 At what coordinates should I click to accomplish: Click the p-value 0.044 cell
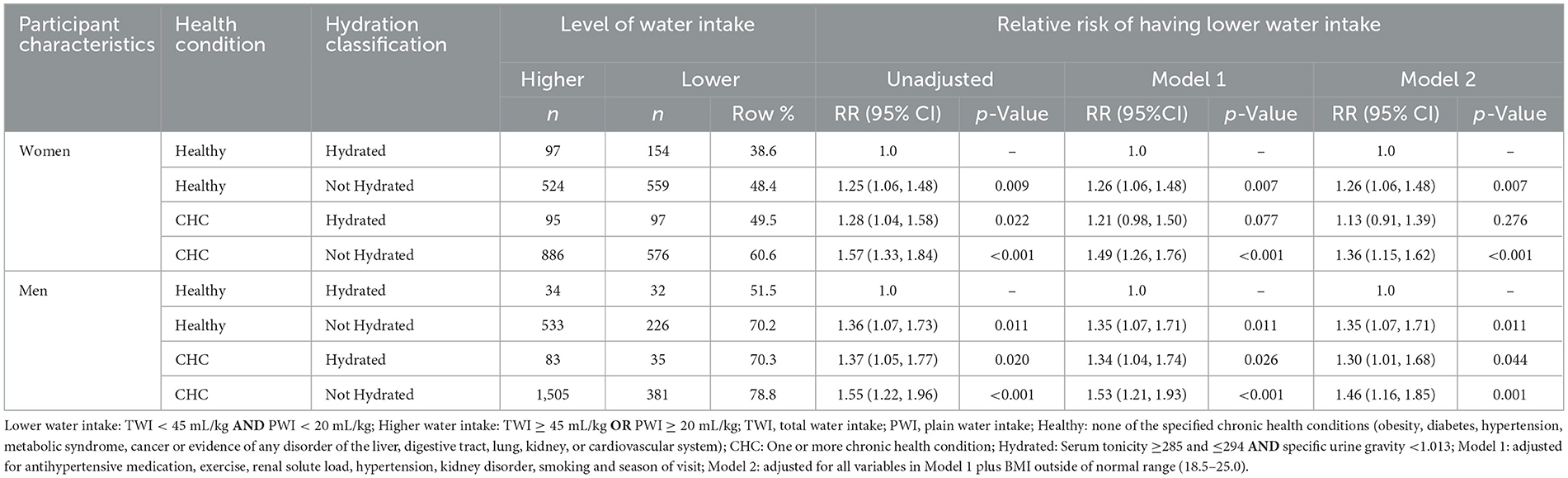coord(1509,360)
